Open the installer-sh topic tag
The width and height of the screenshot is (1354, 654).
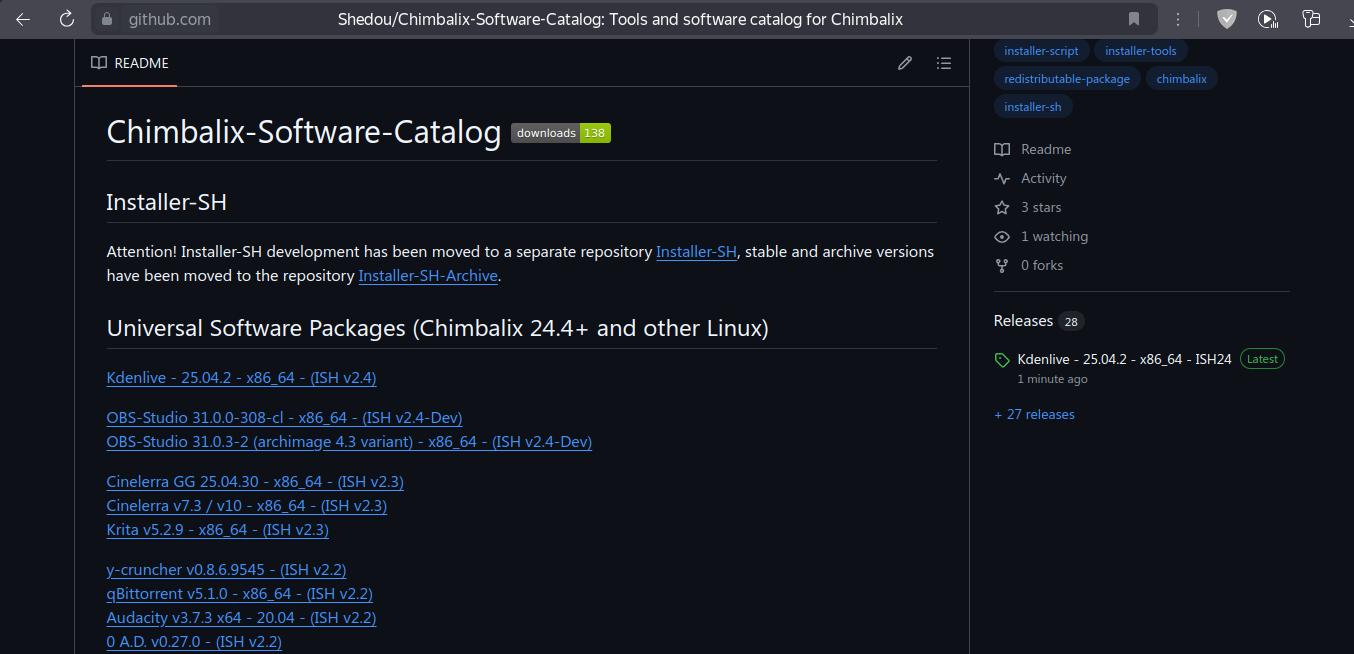pos(1033,107)
